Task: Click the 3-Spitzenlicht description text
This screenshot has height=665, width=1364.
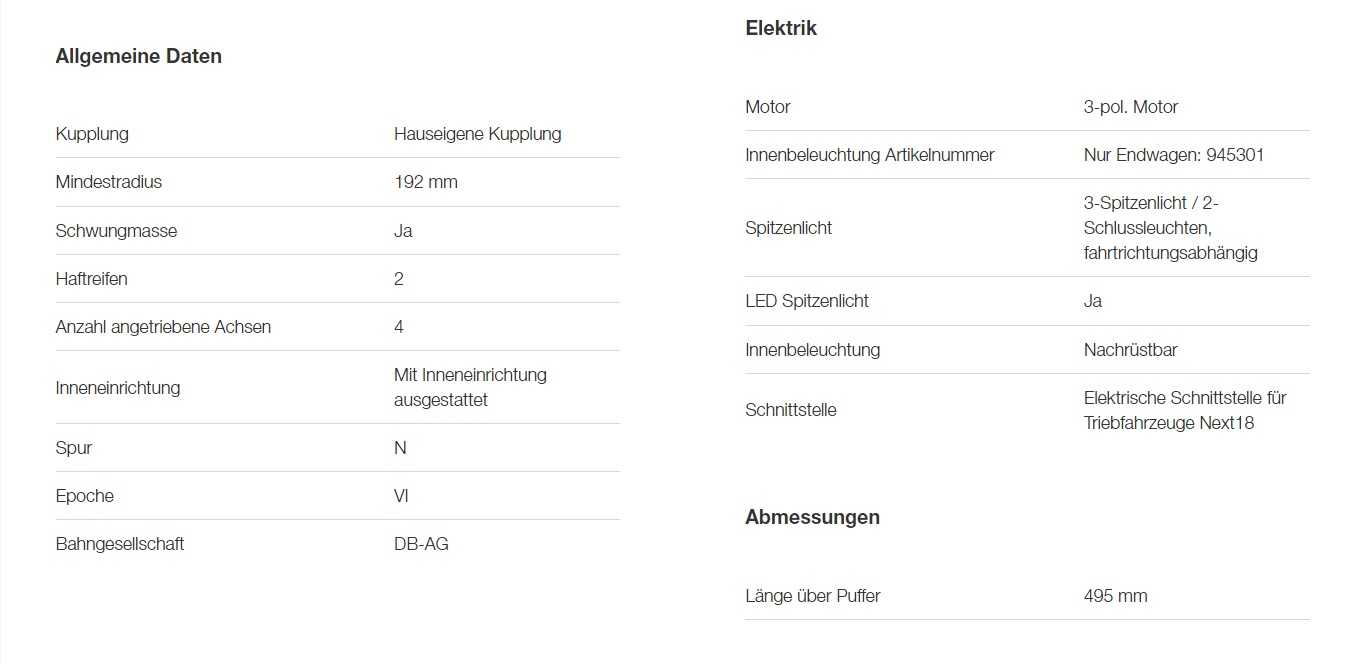Action: coord(1170,228)
